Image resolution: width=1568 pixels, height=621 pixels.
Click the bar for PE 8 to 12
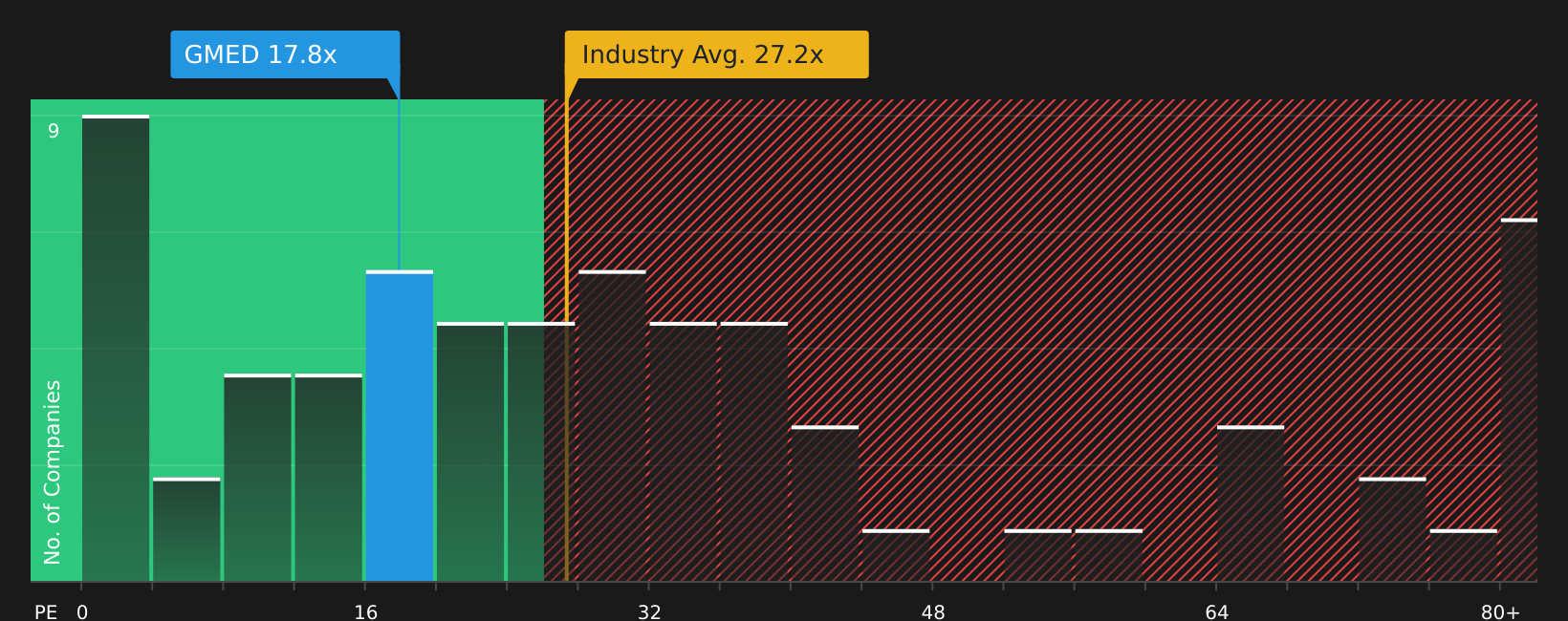click(x=257, y=478)
